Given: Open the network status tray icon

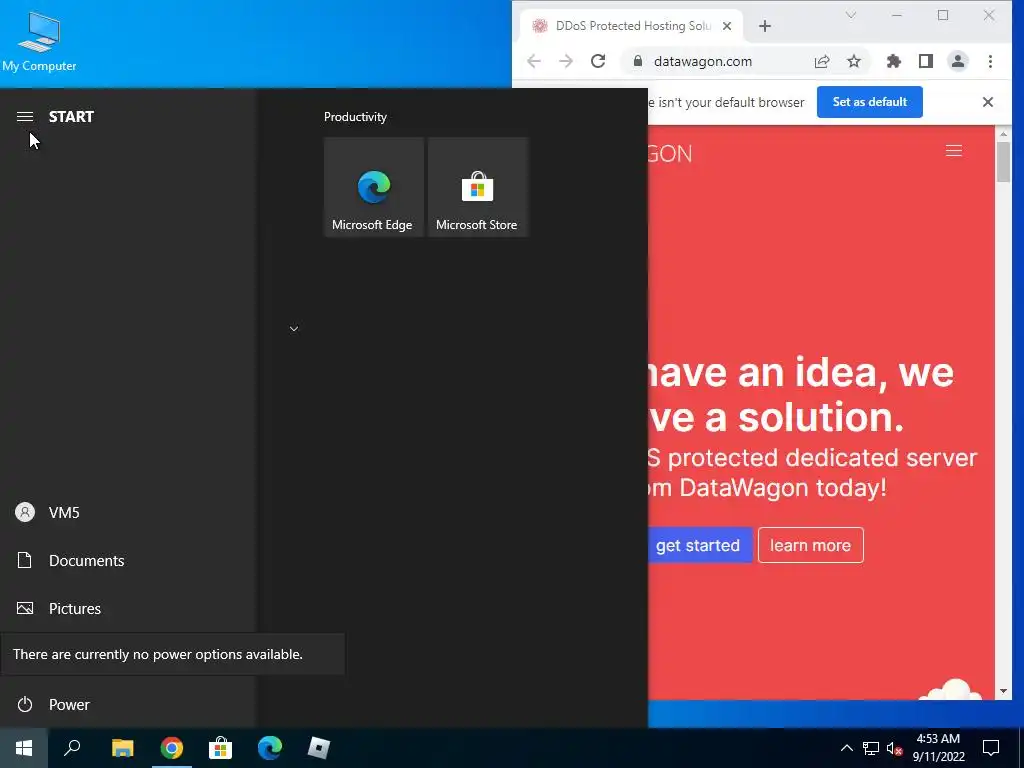Looking at the screenshot, I should point(871,748).
